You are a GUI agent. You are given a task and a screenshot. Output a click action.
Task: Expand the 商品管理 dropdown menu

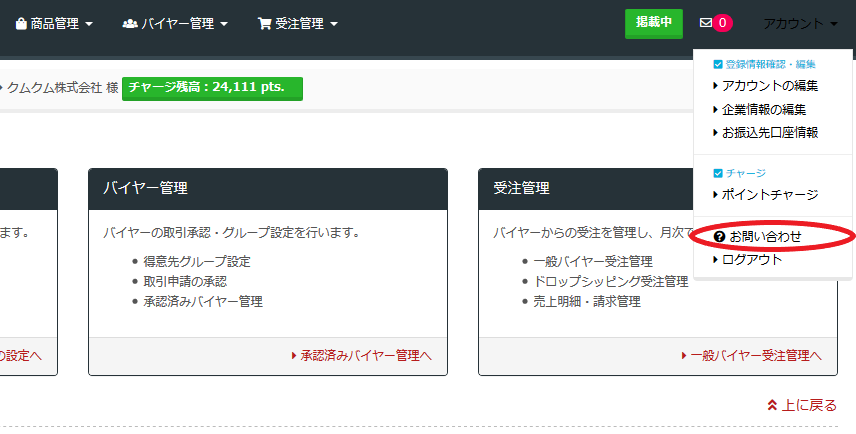click(55, 23)
